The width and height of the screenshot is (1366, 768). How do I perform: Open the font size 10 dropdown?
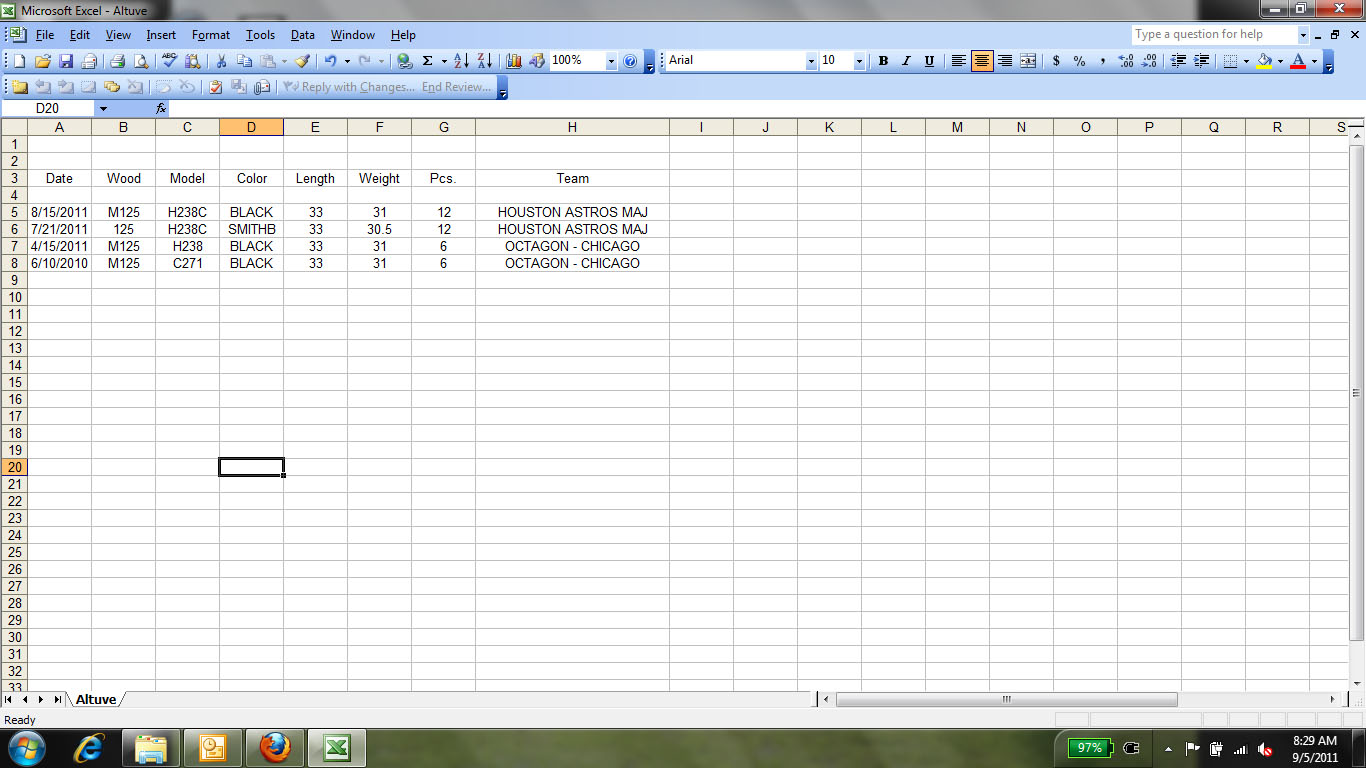pos(859,61)
